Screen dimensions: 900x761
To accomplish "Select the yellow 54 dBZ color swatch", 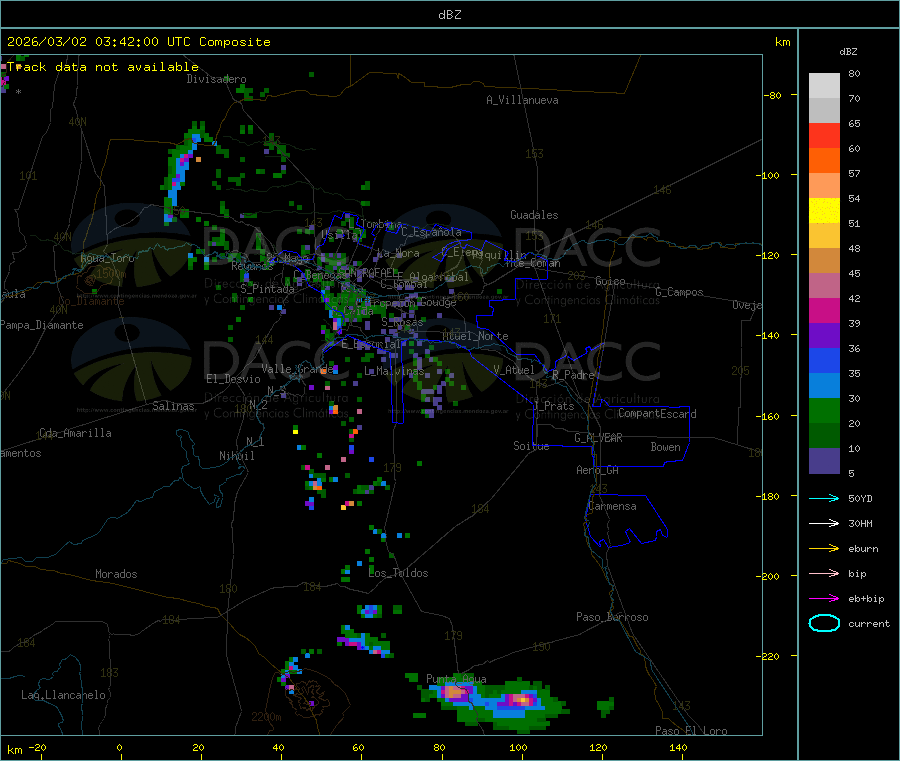I will (x=824, y=211).
